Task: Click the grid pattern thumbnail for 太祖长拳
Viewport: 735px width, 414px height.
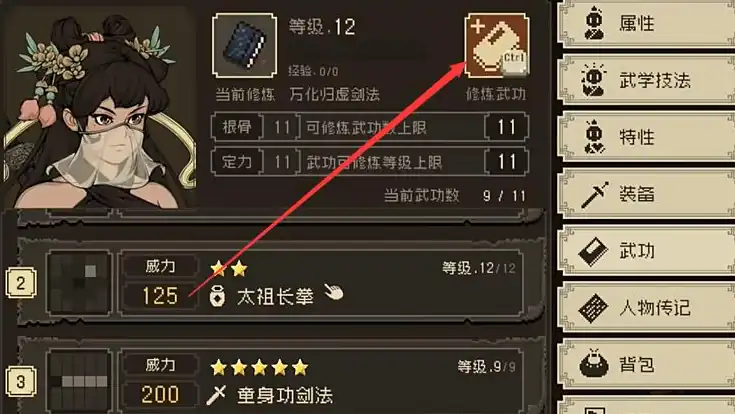Action: point(79,282)
